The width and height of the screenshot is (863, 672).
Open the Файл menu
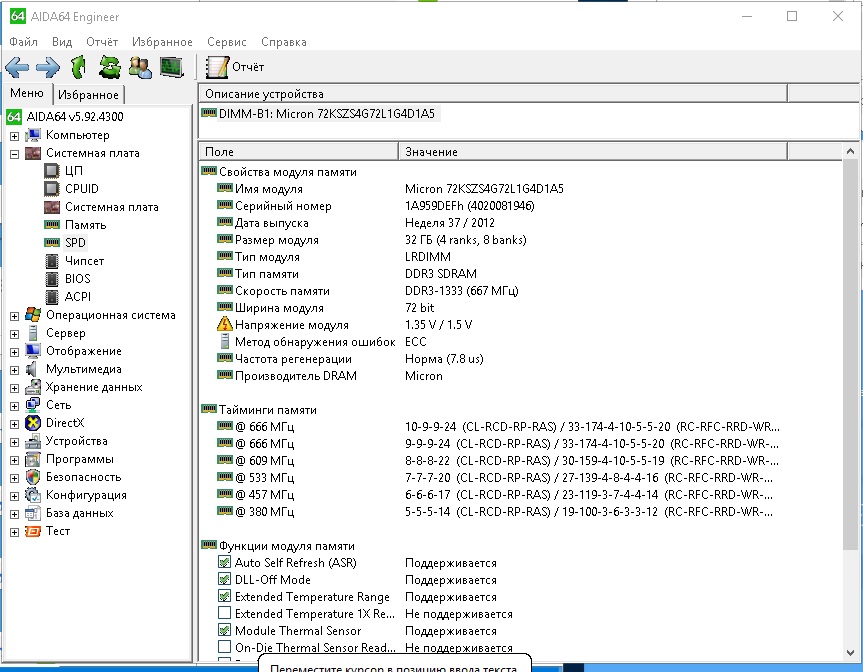click(23, 42)
